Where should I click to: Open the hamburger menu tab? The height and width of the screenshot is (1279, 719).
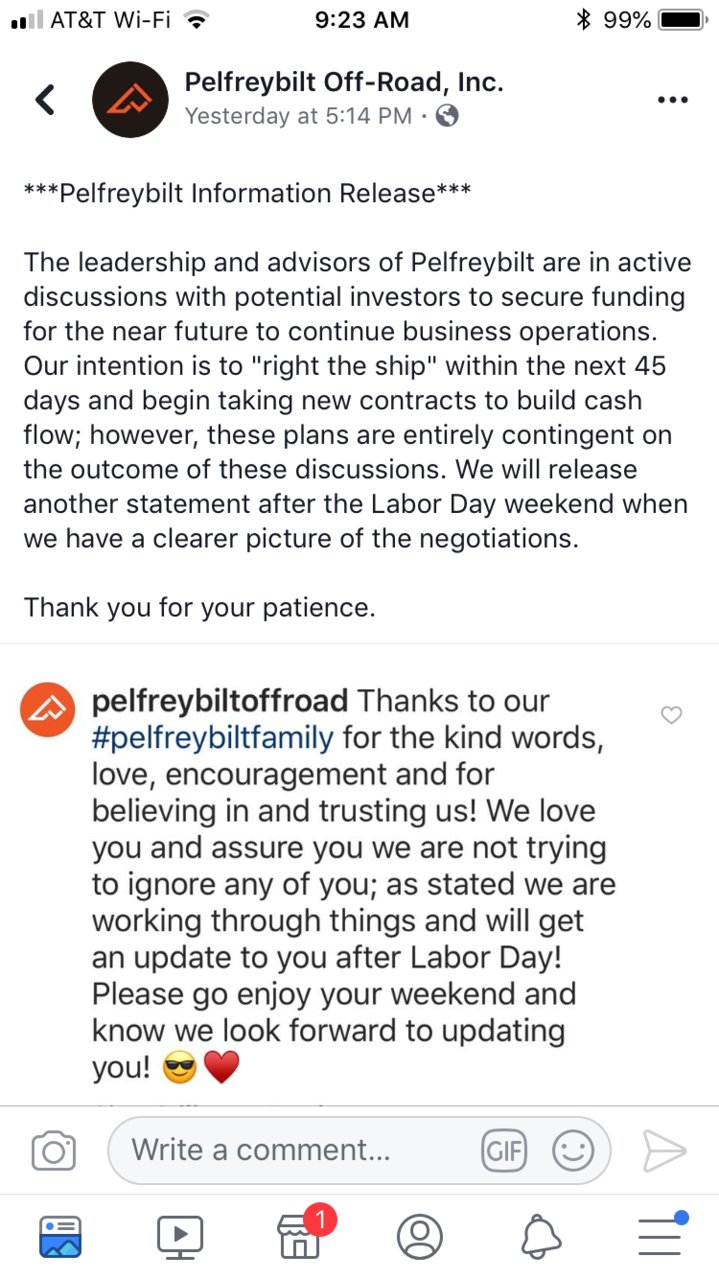(x=662, y=1234)
